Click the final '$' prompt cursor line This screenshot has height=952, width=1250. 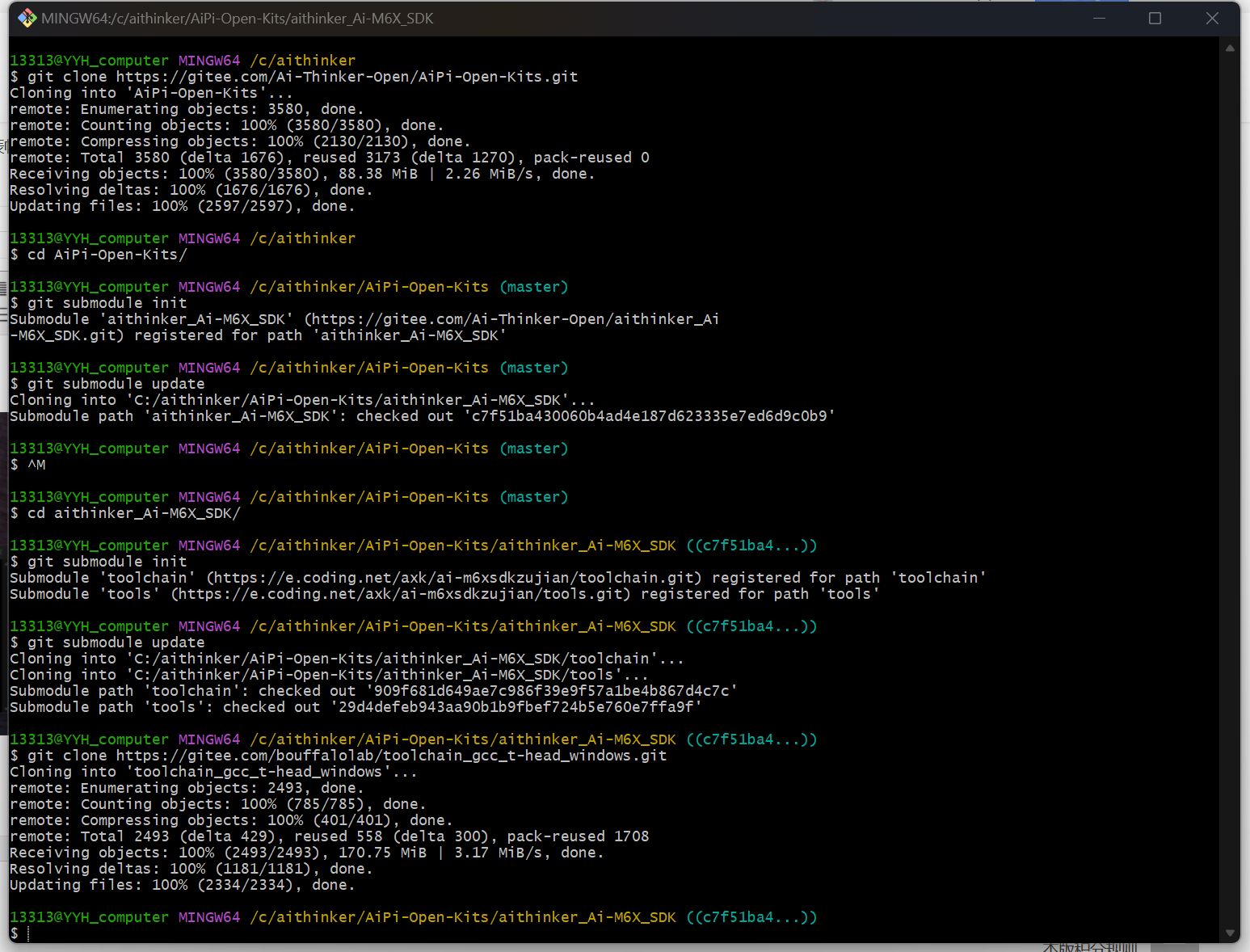[19, 933]
